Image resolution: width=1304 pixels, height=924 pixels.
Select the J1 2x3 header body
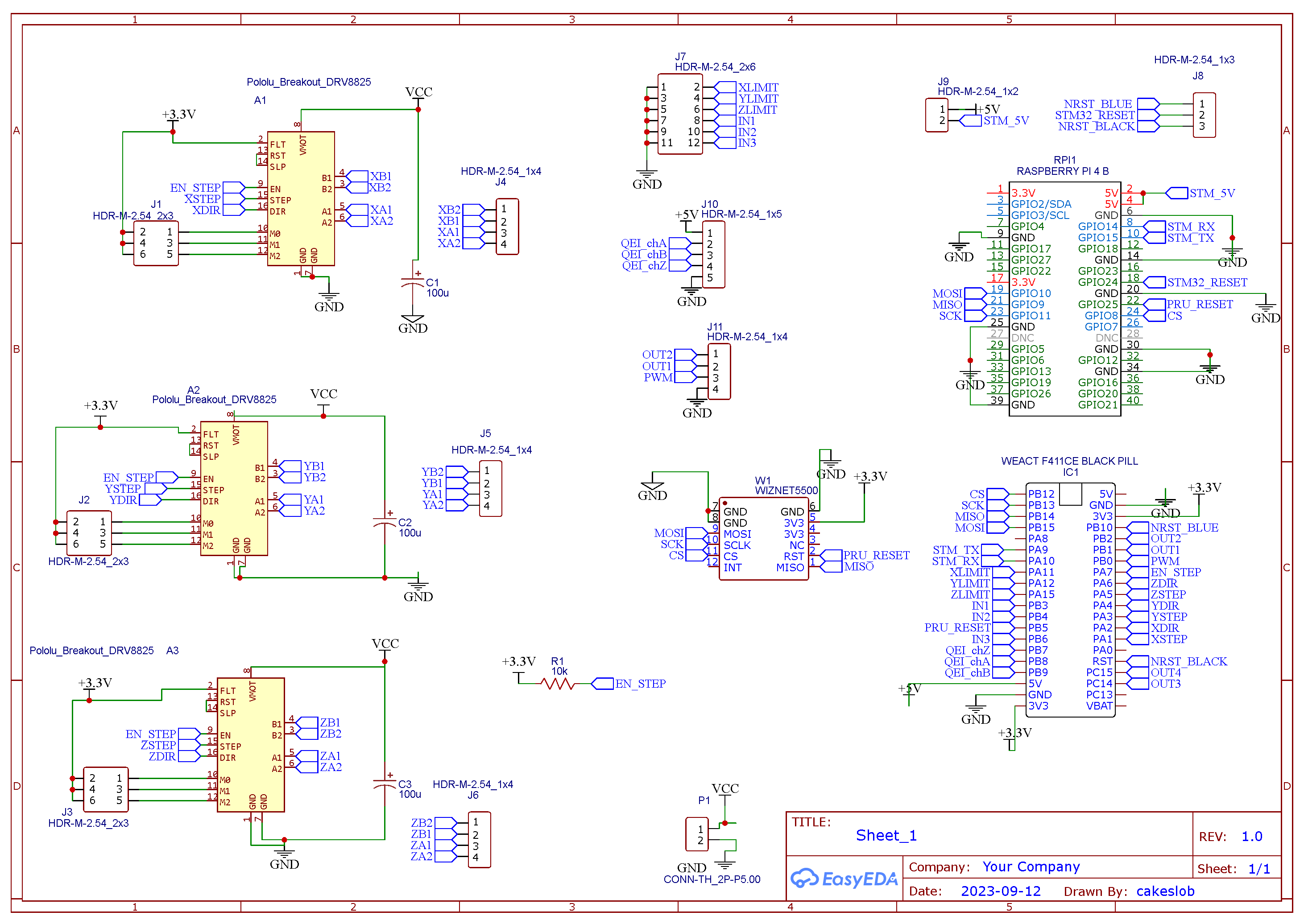pyautogui.click(x=156, y=243)
